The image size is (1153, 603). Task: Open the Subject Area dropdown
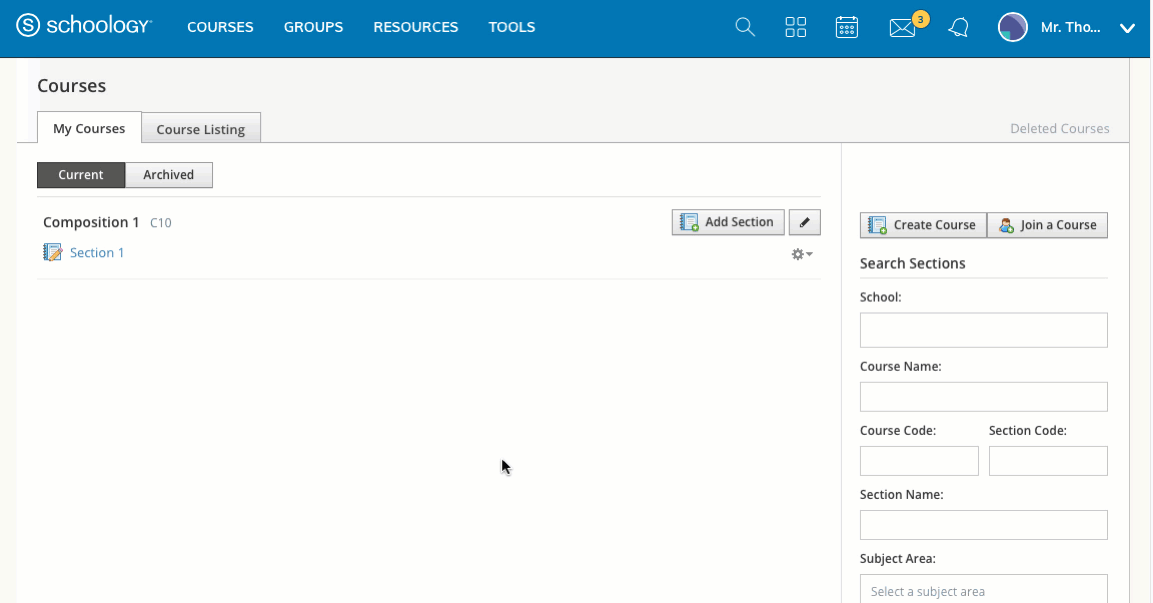coord(983,590)
